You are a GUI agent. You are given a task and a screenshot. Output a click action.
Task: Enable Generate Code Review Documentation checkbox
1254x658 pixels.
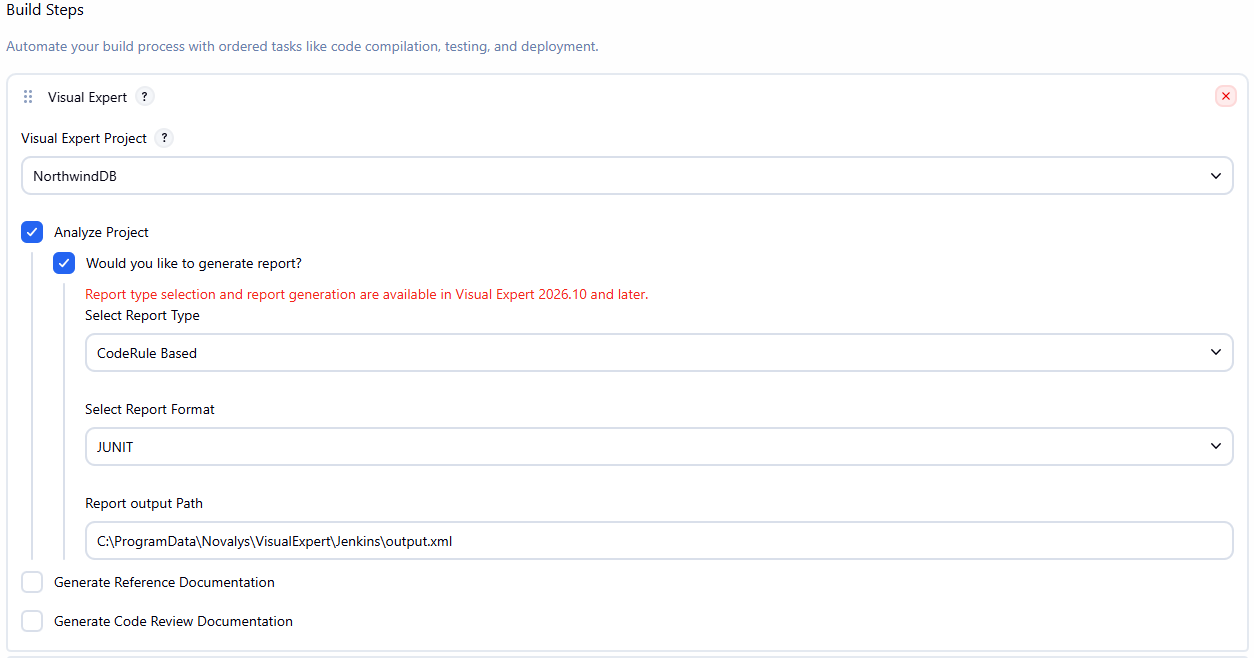32,621
